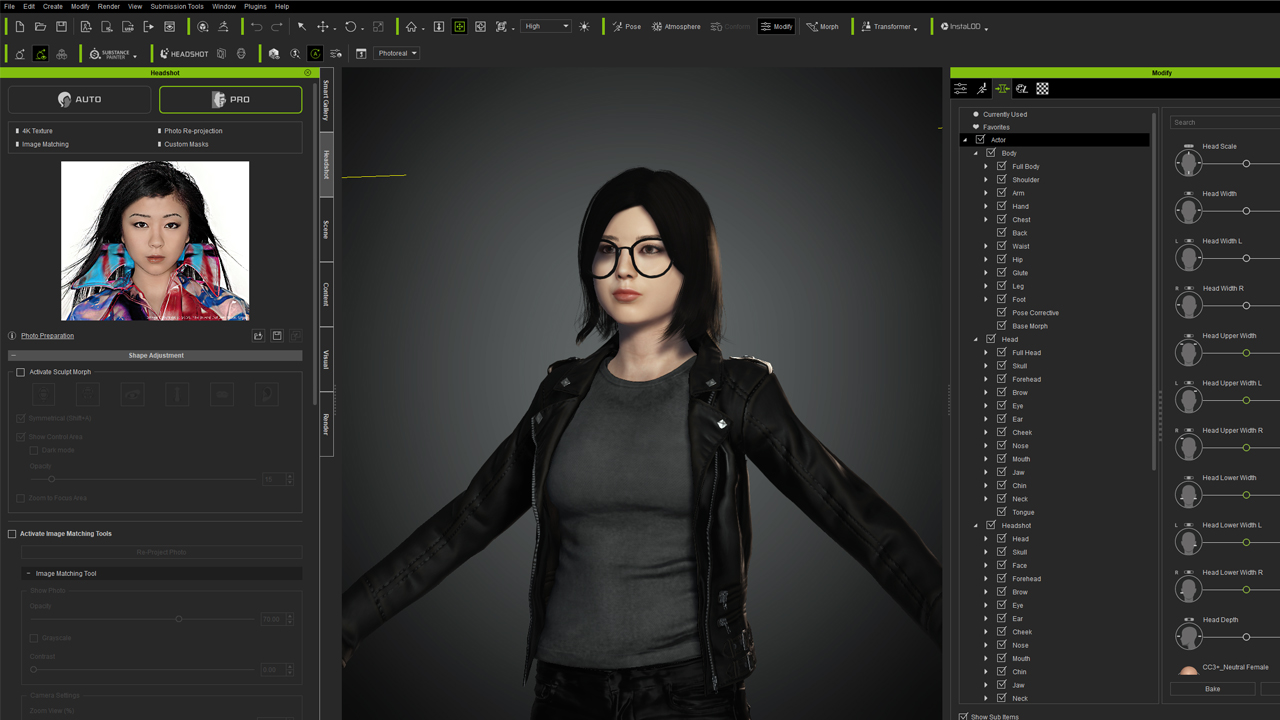Uncheck the Tongue checkbox
This screenshot has height=720, width=1280.
tap(1001, 512)
